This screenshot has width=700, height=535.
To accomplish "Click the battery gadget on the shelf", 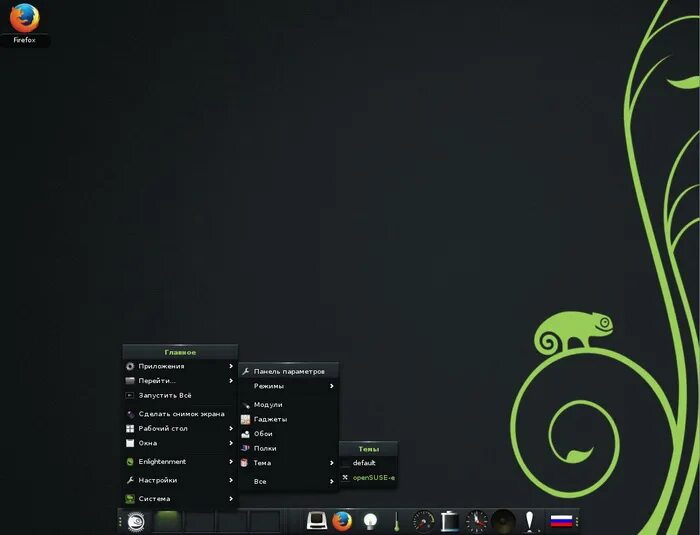I will (x=450, y=521).
